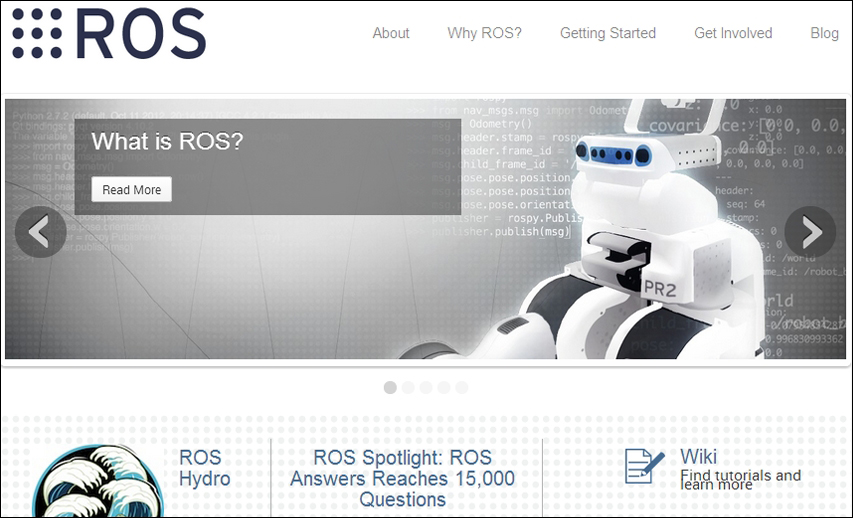Viewport: 853px width, 518px height.
Task: Click the What is ROS? heading
Action: (x=167, y=141)
